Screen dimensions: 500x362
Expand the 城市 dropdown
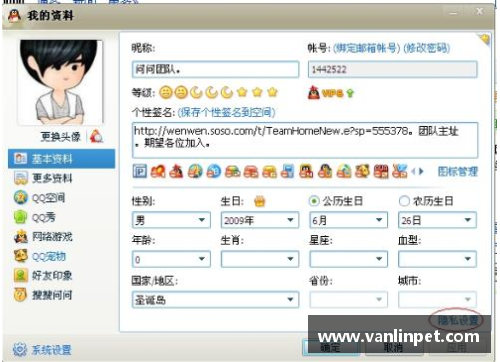(437, 300)
